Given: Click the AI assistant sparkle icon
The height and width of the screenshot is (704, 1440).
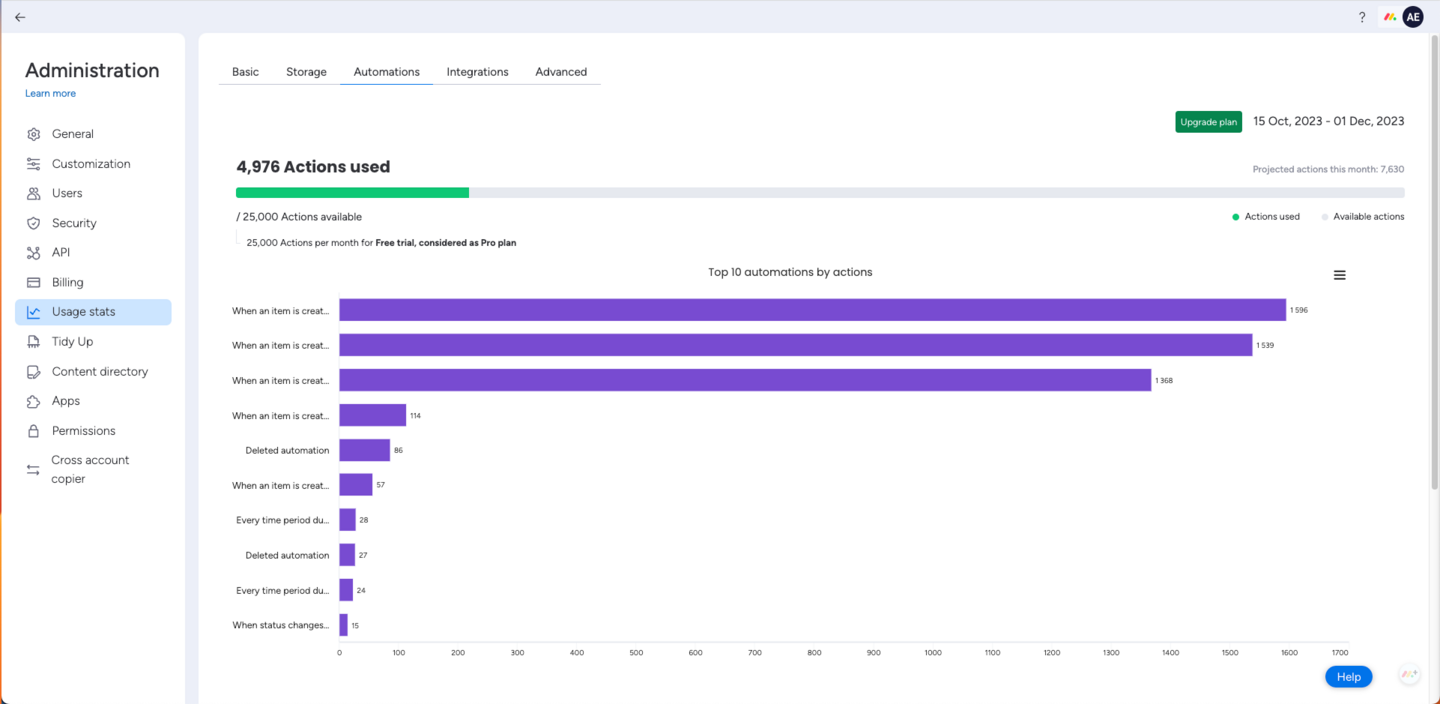Looking at the screenshot, I should 1409,675.
